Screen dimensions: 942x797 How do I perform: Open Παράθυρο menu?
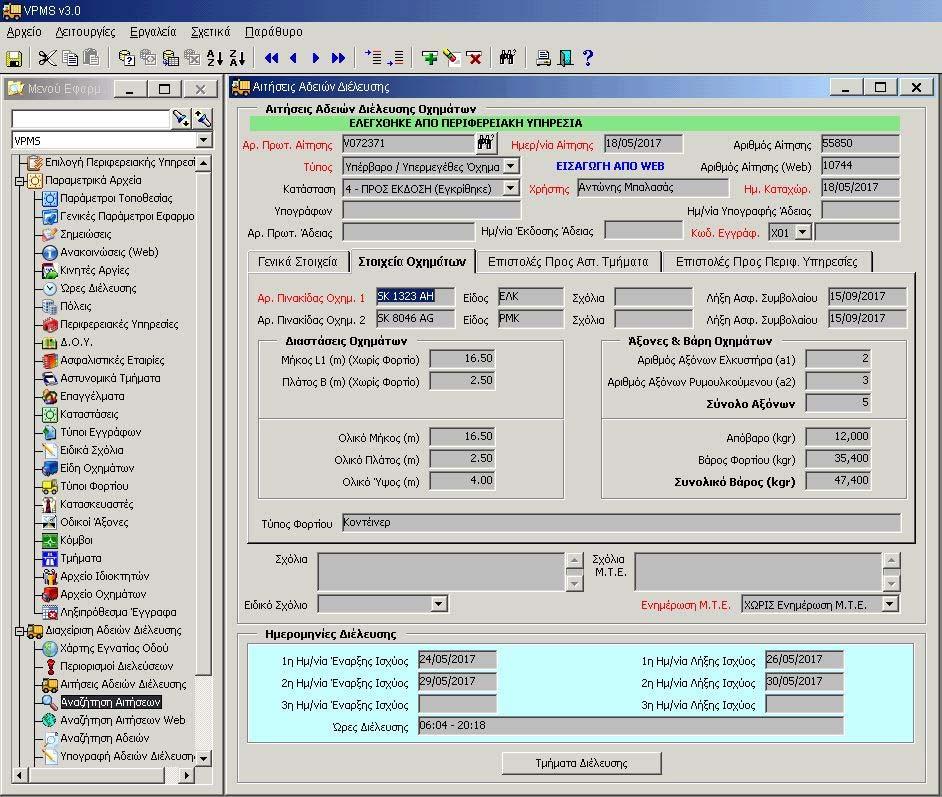tap(274, 32)
